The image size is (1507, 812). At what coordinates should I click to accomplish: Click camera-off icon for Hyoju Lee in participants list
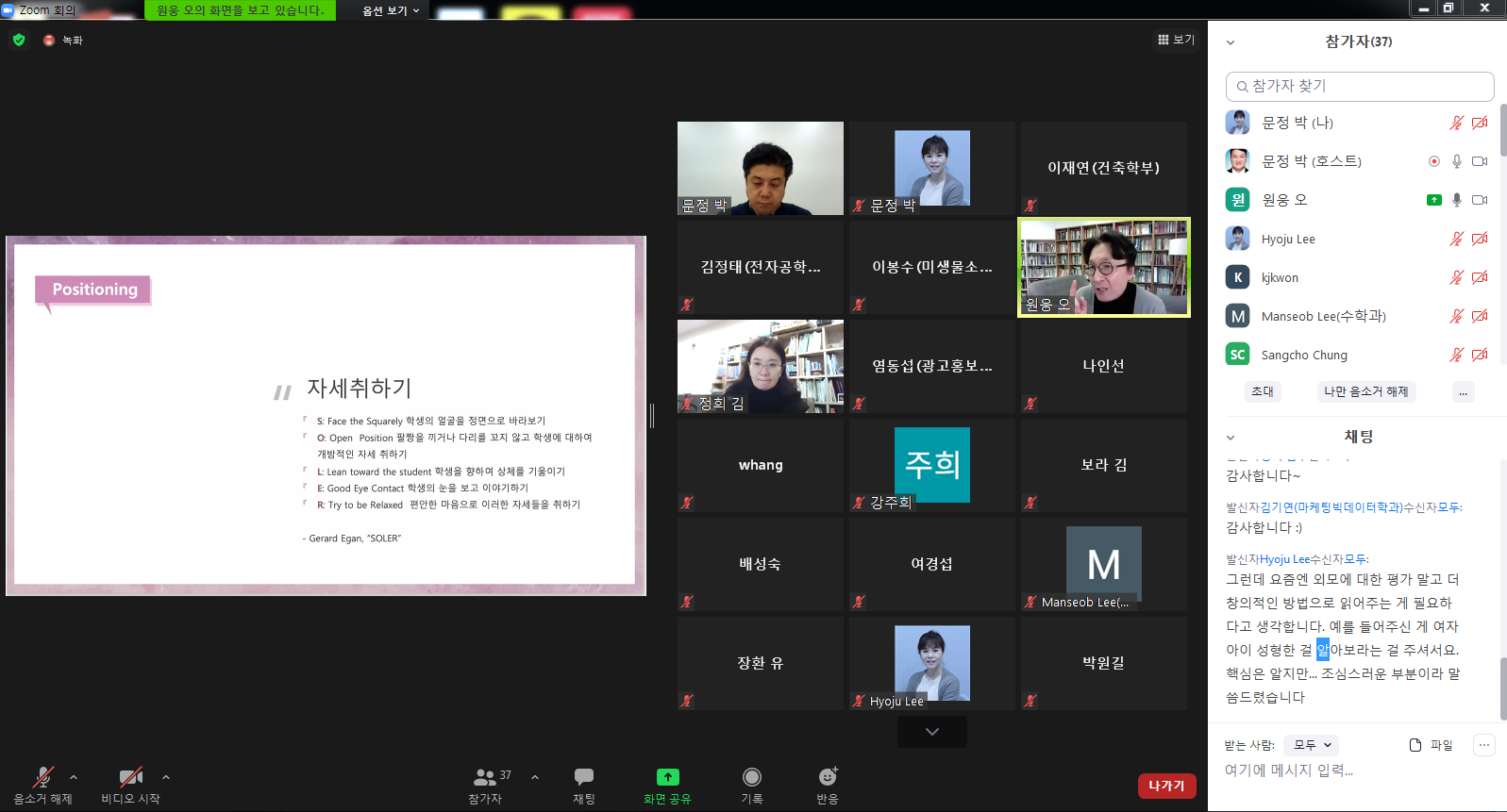[x=1480, y=239]
